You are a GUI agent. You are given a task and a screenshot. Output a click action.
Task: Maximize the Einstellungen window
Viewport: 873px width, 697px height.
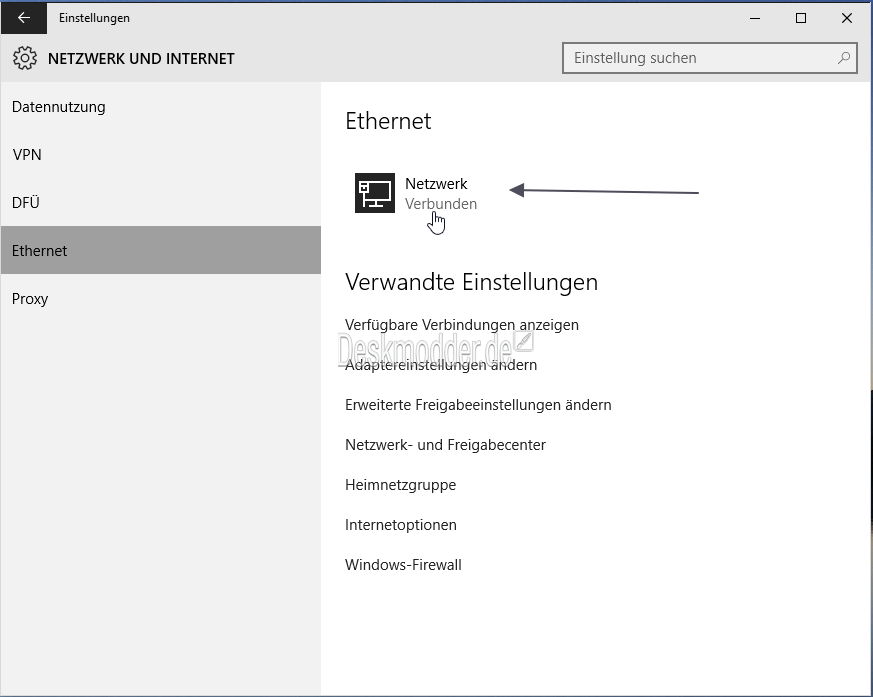point(801,18)
